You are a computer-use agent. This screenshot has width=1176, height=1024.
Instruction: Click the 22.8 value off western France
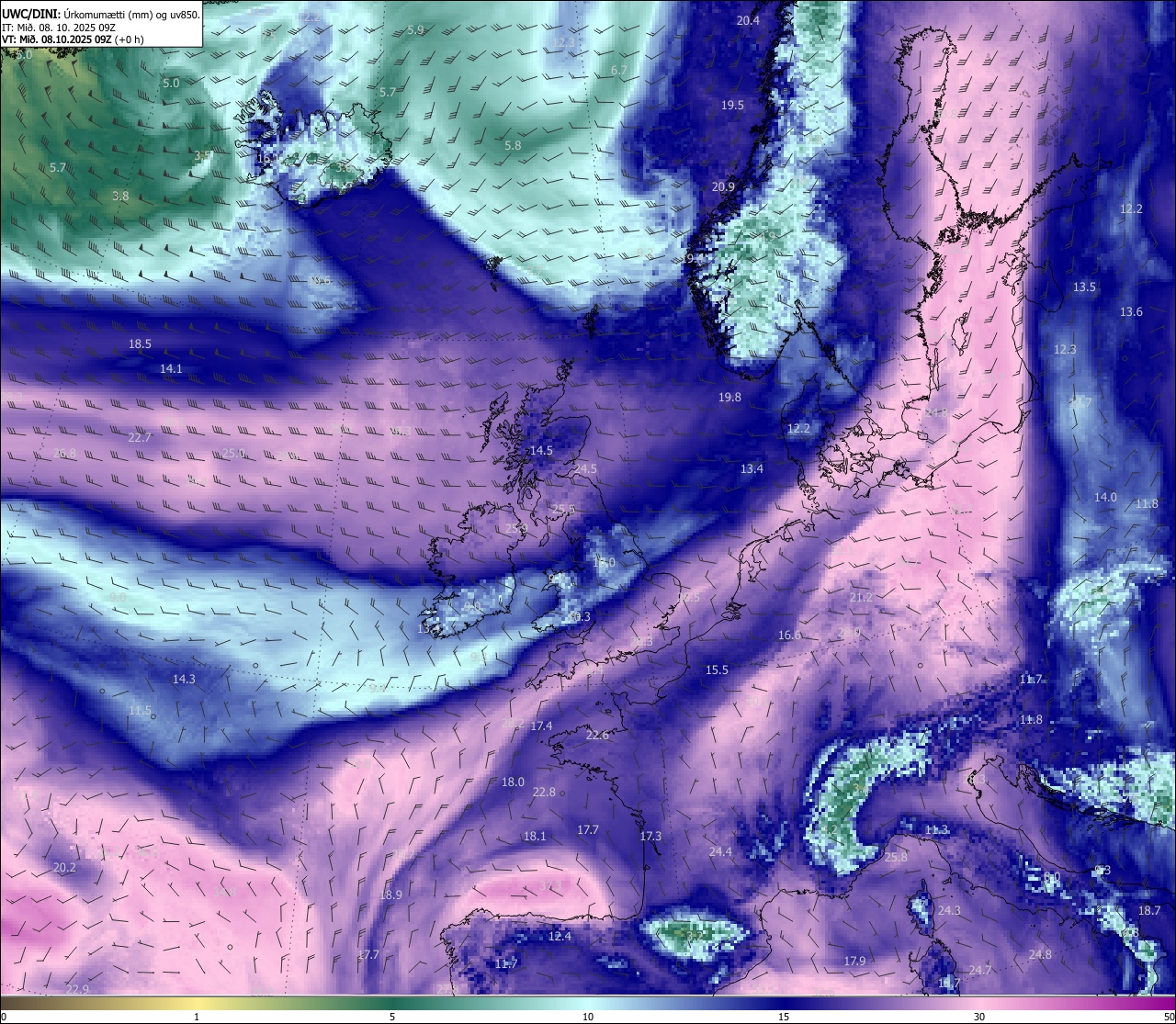point(544,792)
